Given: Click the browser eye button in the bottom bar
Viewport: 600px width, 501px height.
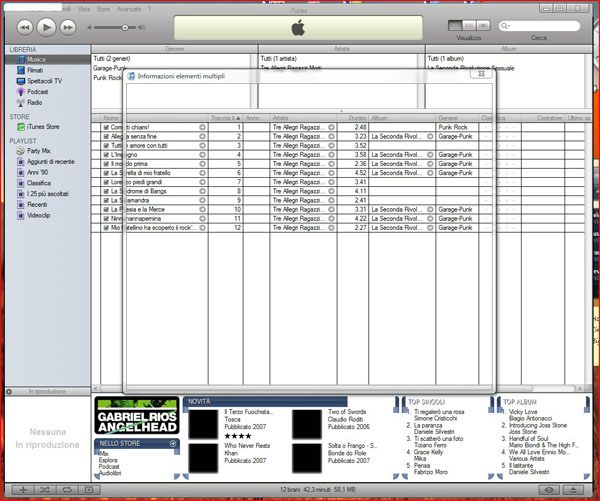Looking at the screenshot, I should pyautogui.click(x=549, y=490).
